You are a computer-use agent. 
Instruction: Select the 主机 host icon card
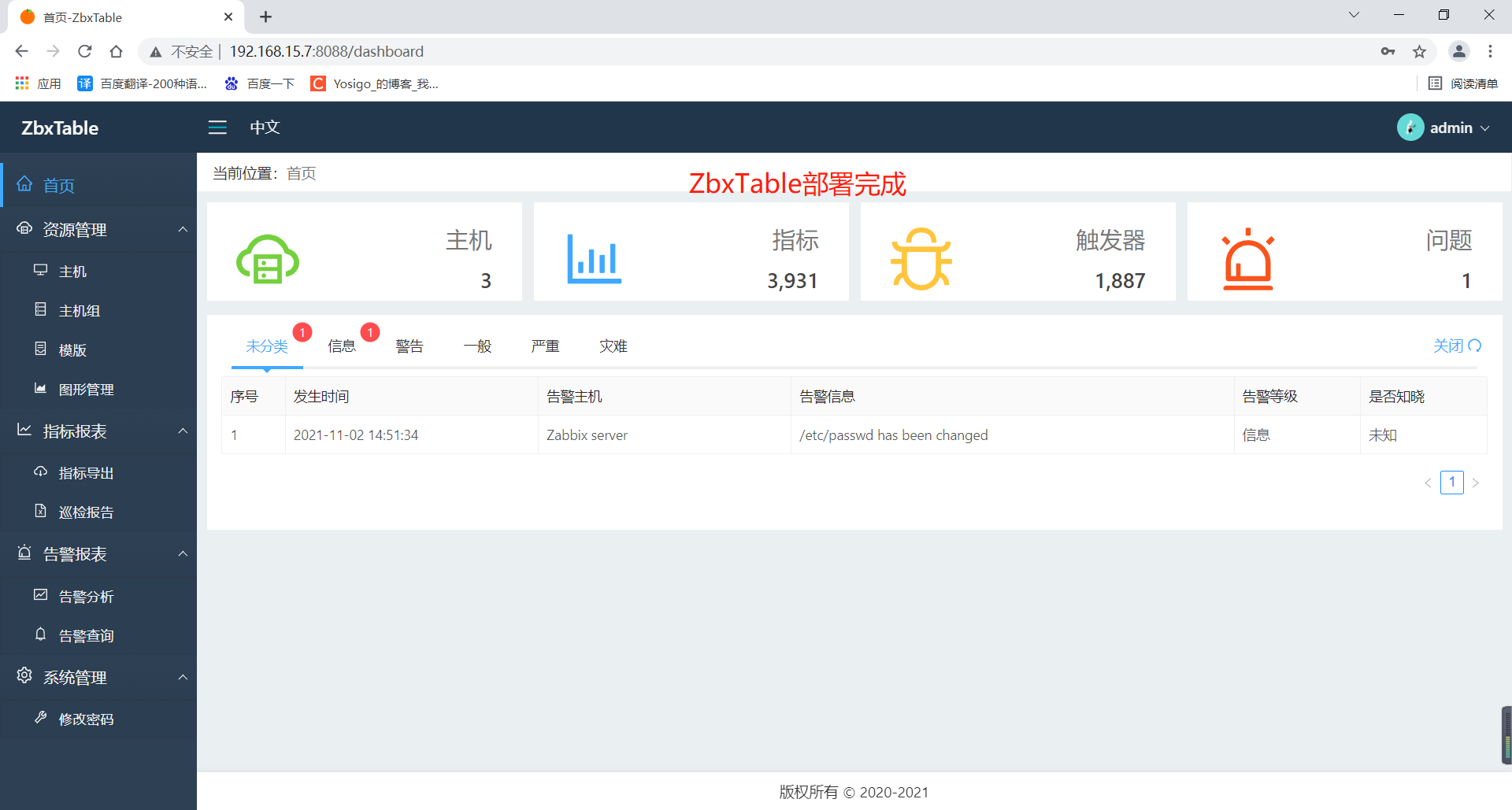click(268, 258)
